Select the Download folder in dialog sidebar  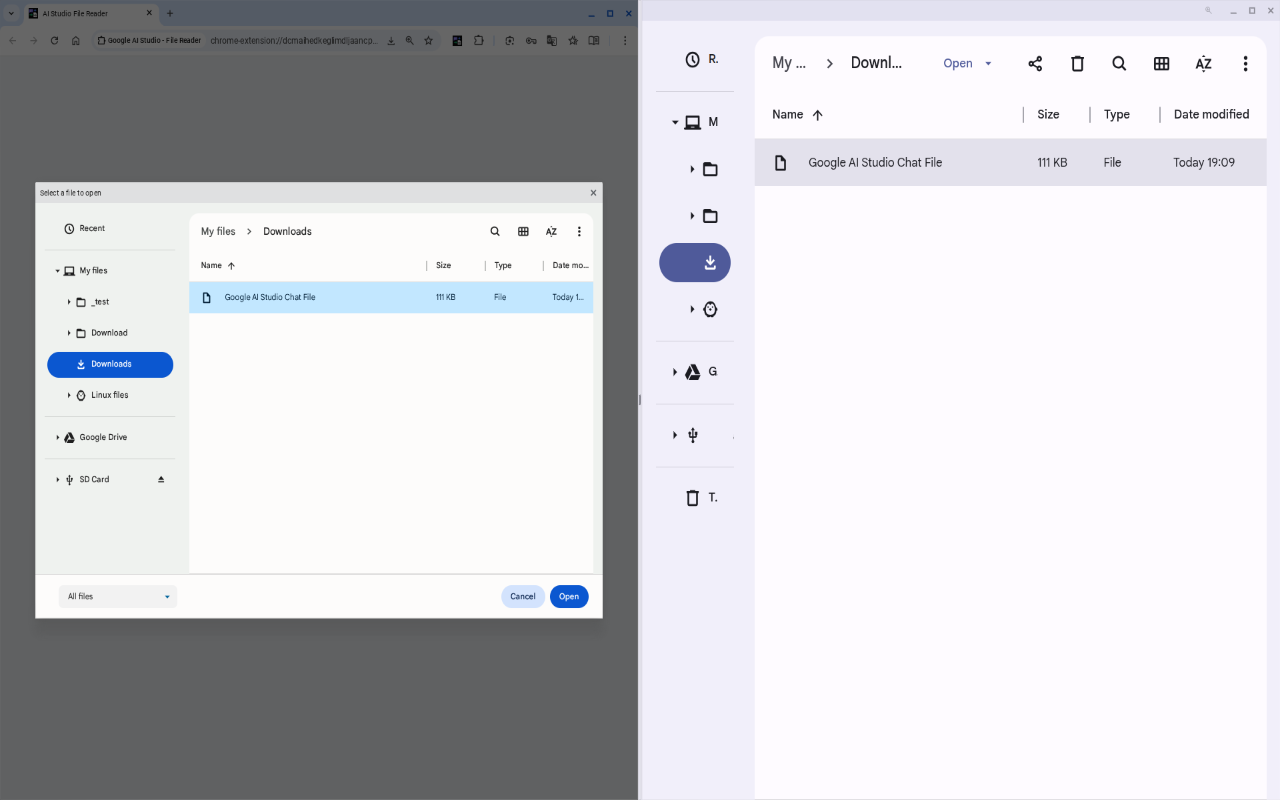(110, 333)
